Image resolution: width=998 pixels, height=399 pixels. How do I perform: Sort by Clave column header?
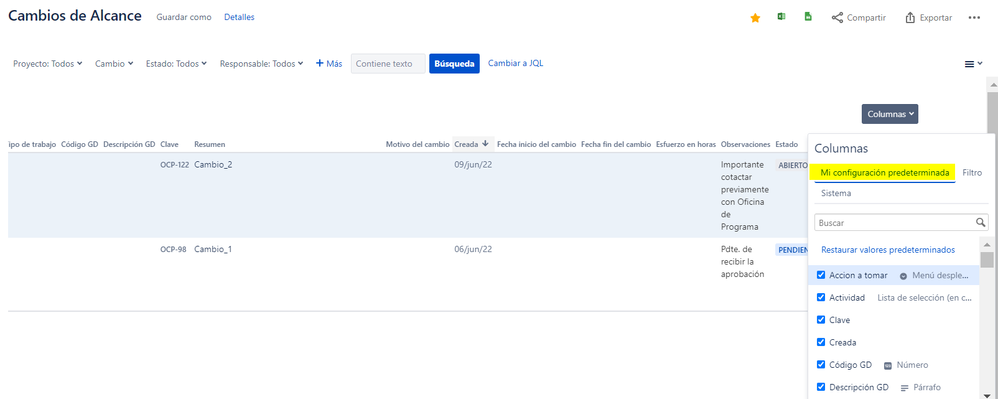pos(169,144)
